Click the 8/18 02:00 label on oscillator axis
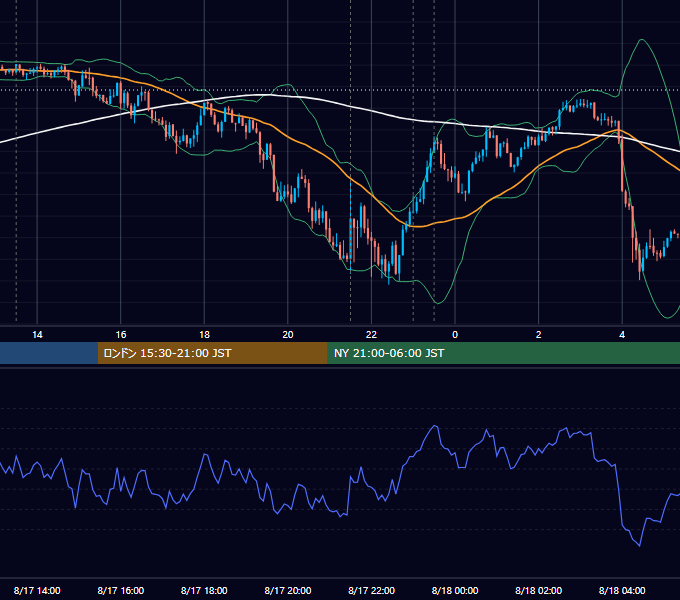The image size is (680, 600). [x=539, y=590]
